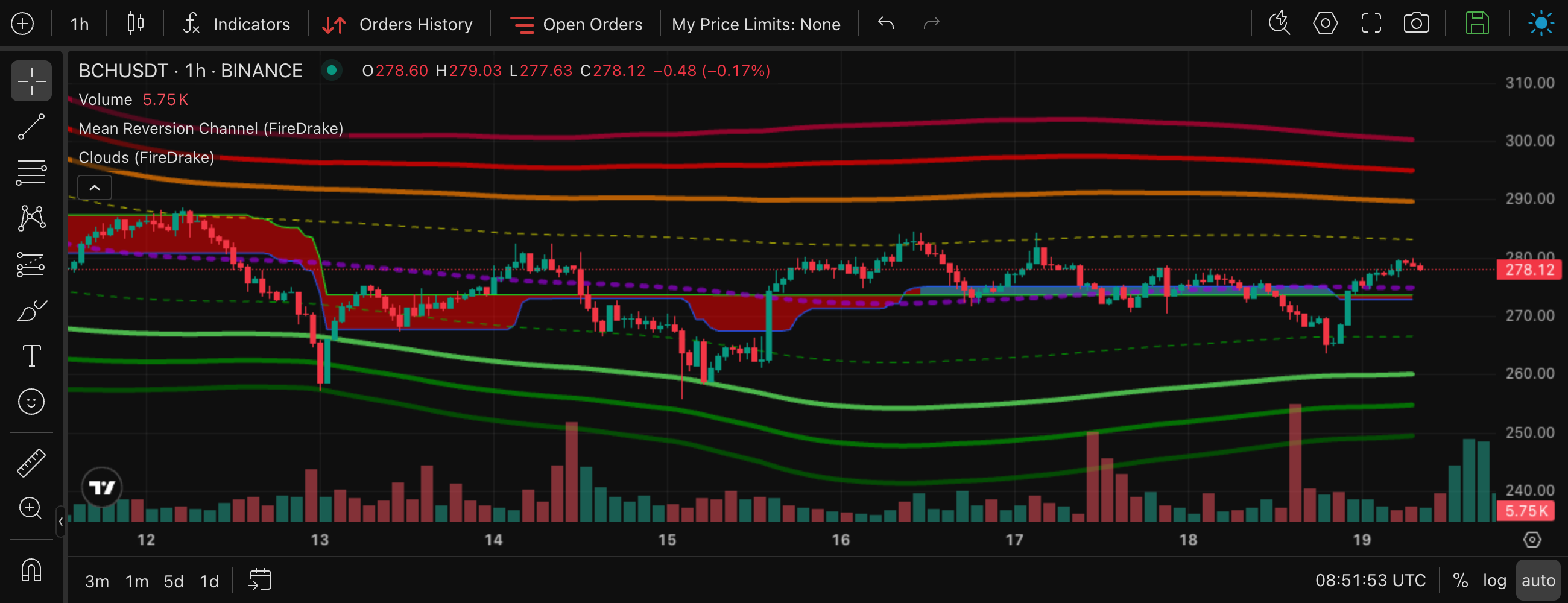The width and height of the screenshot is (1568, 603).
Task: Collapse the indicator legend chevron
Action: (x=94, y=188)
